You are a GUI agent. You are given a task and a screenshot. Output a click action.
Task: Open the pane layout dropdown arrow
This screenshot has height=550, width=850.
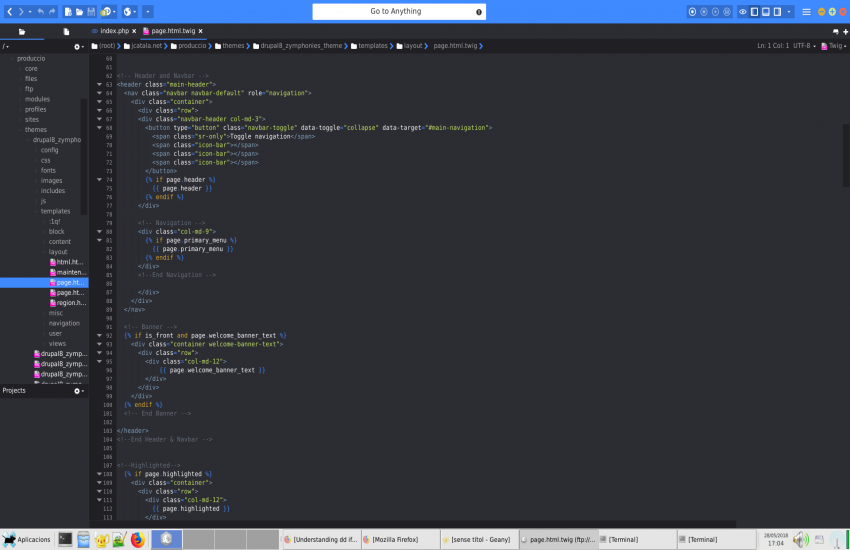[x=789, y=12]
